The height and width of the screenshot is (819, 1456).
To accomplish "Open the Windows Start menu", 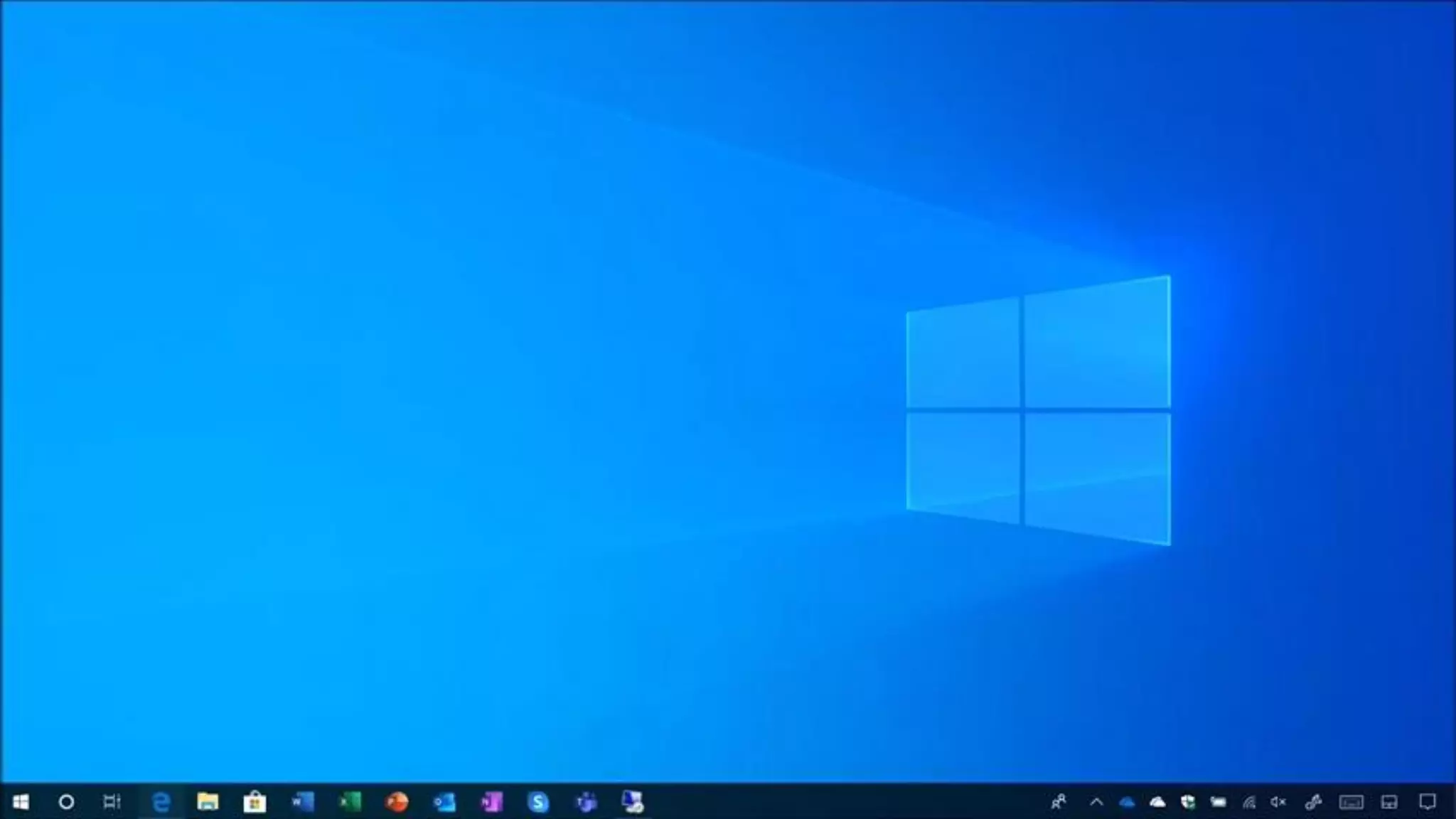I will (x=21, y=802).
